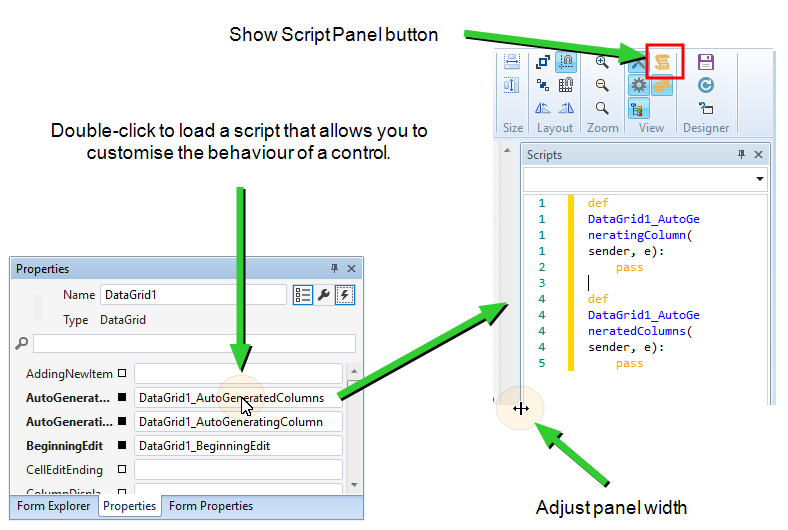Viewport: 788px width, 530px height.
Task: Toggle the snap to grid magnet icon
Action: tap(566, 85)
